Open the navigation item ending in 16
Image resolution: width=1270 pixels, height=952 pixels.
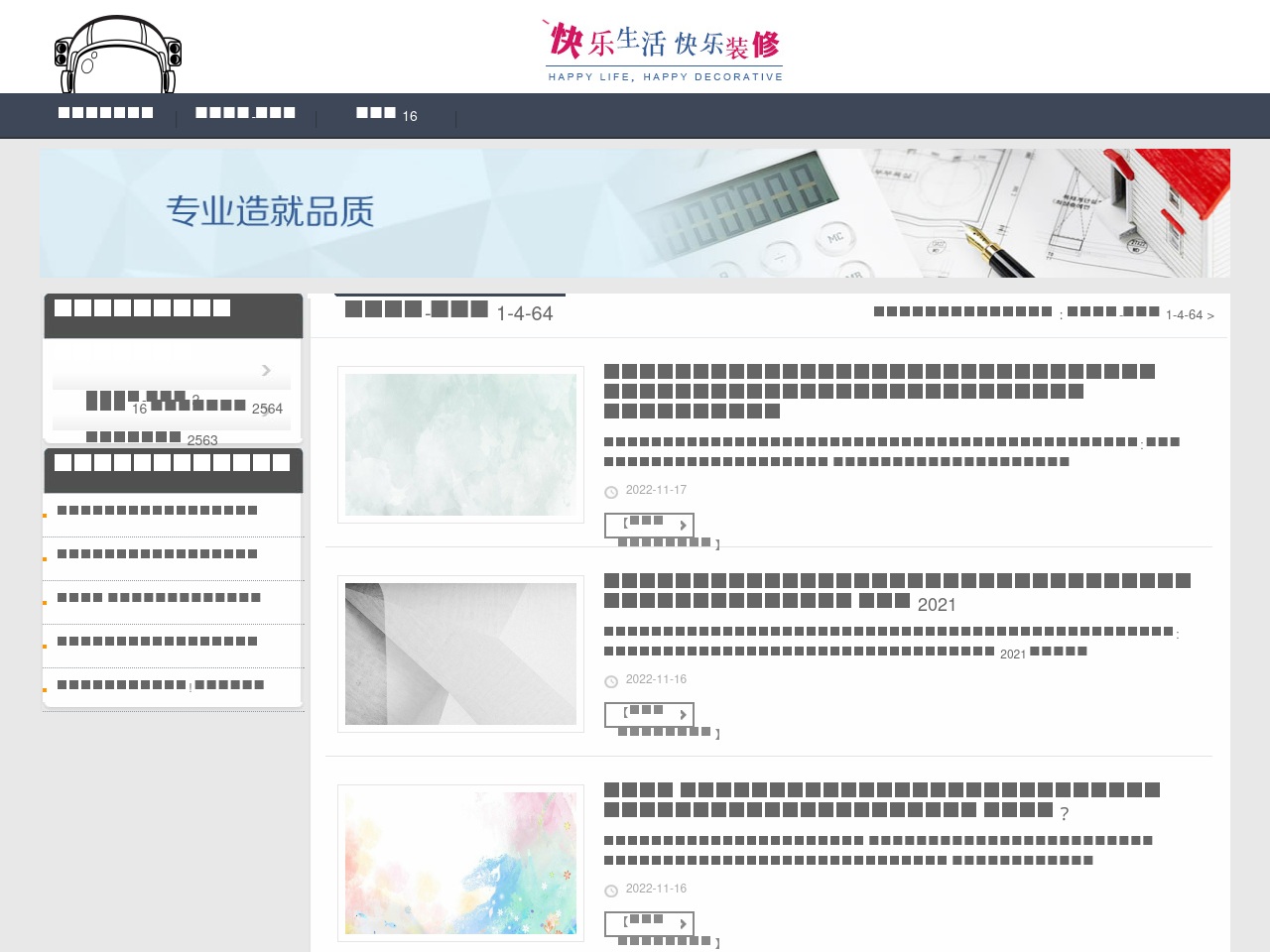386,114
